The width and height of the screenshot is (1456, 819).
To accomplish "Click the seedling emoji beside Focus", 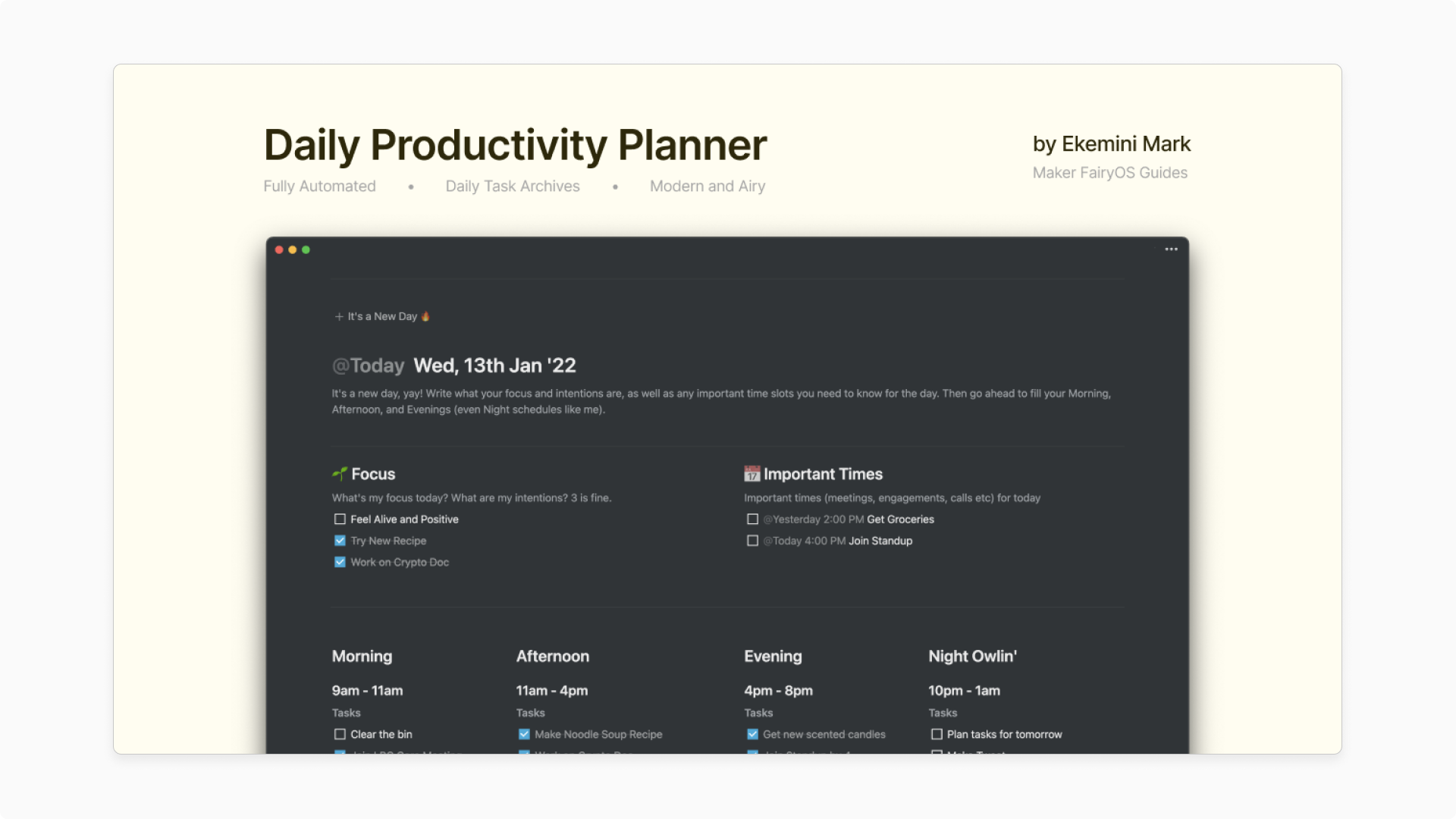I will [x=340, y=472].
